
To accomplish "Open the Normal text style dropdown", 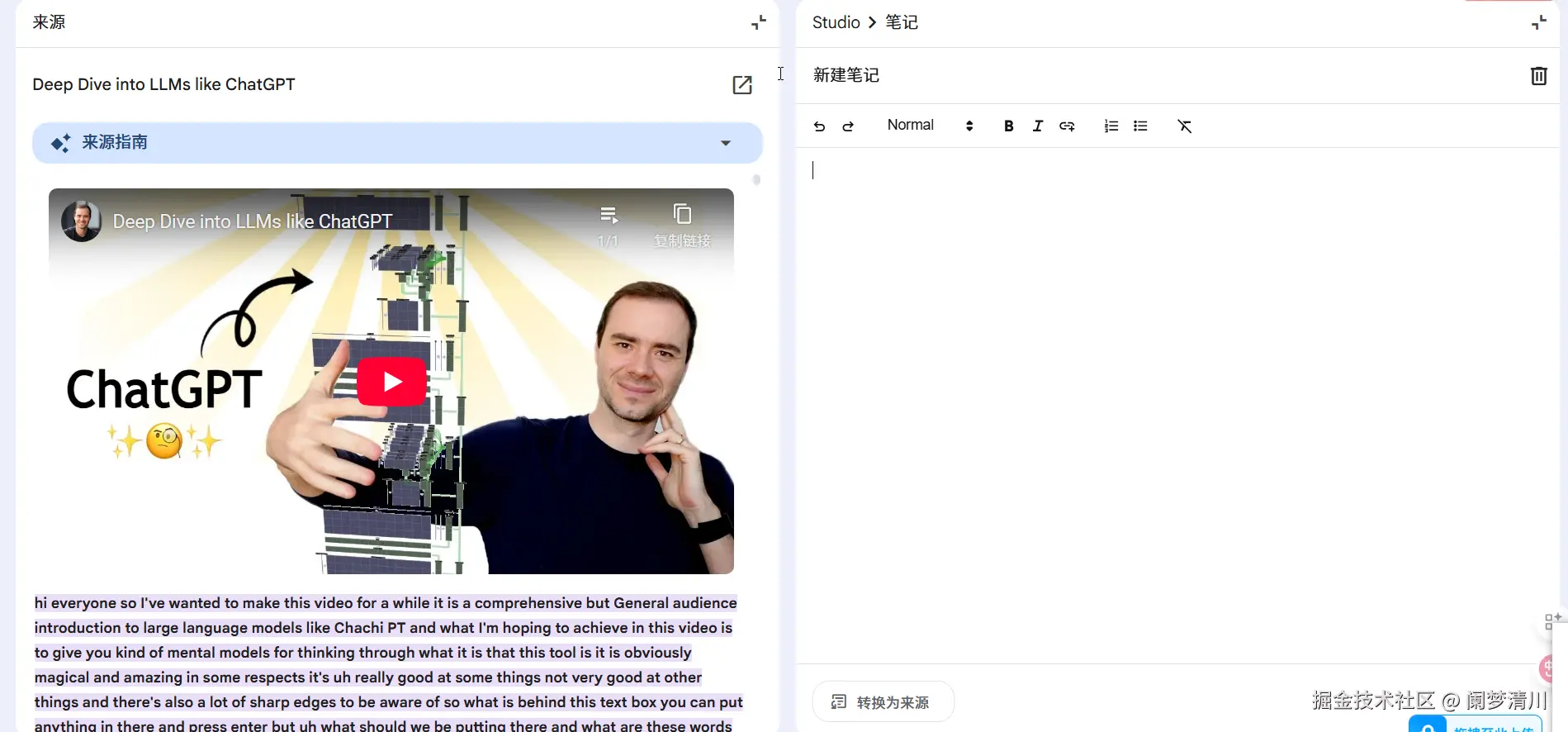I will click(930, 126).
